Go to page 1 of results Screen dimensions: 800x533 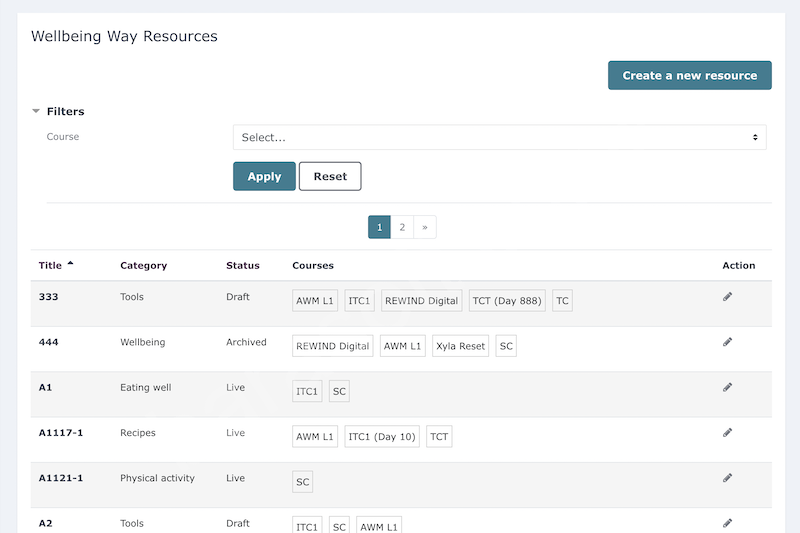379,227
